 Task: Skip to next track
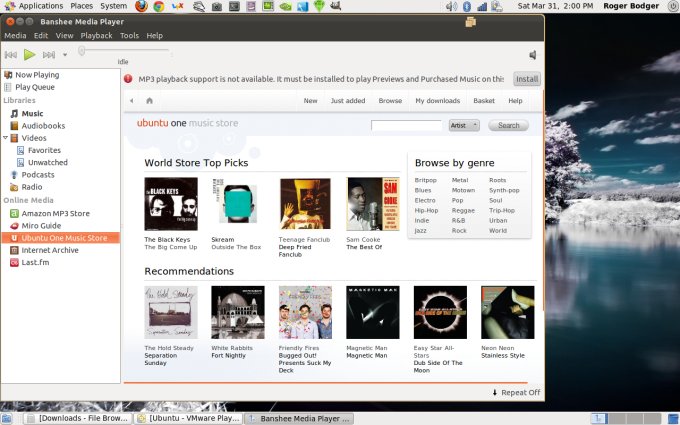click(49, 55)
